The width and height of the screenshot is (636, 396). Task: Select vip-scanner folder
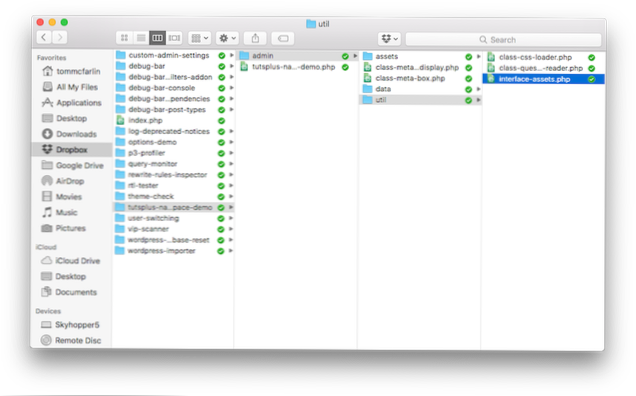click(x=174, y=229)
